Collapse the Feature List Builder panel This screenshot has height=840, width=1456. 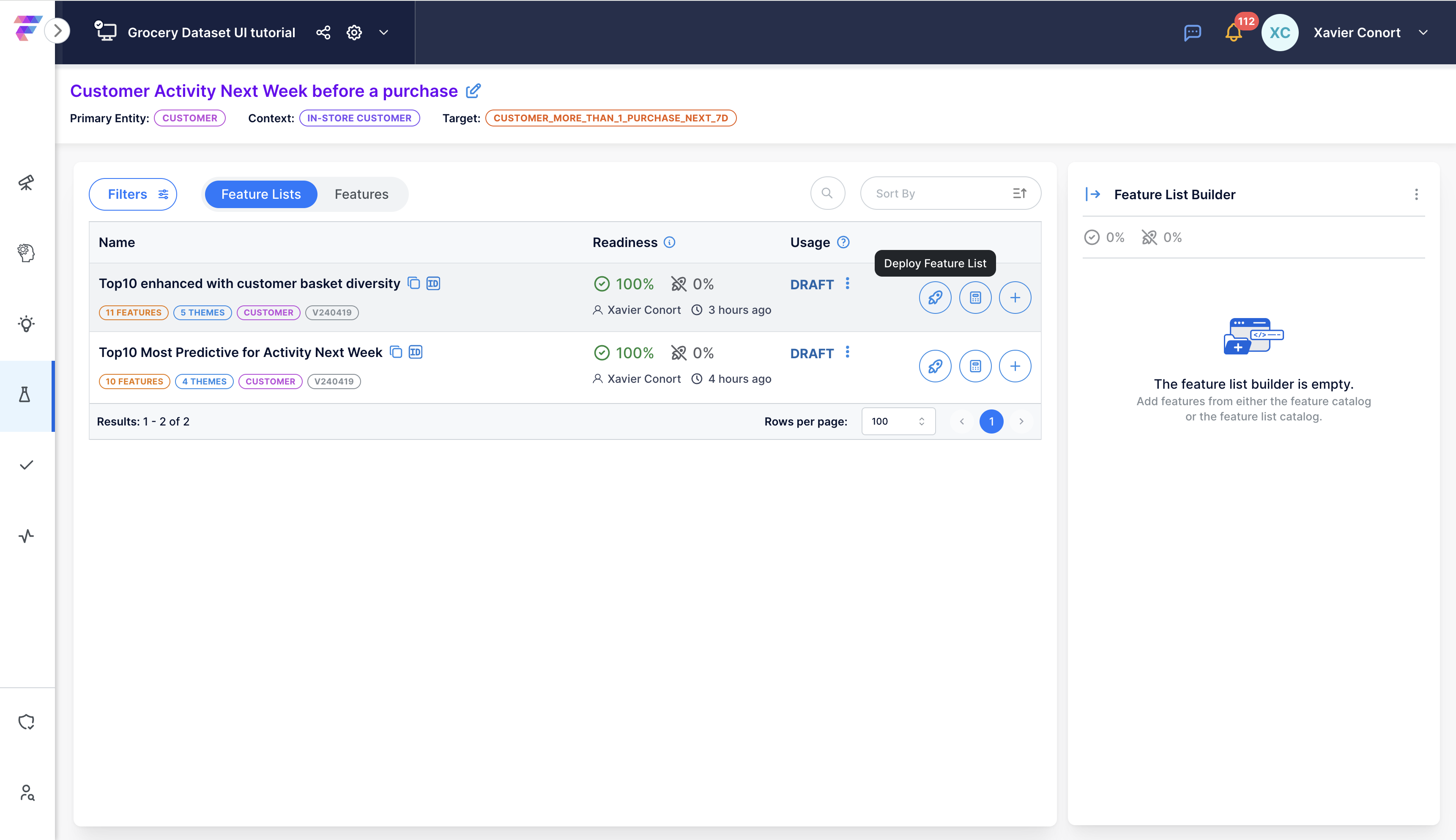pos(1093,195)
